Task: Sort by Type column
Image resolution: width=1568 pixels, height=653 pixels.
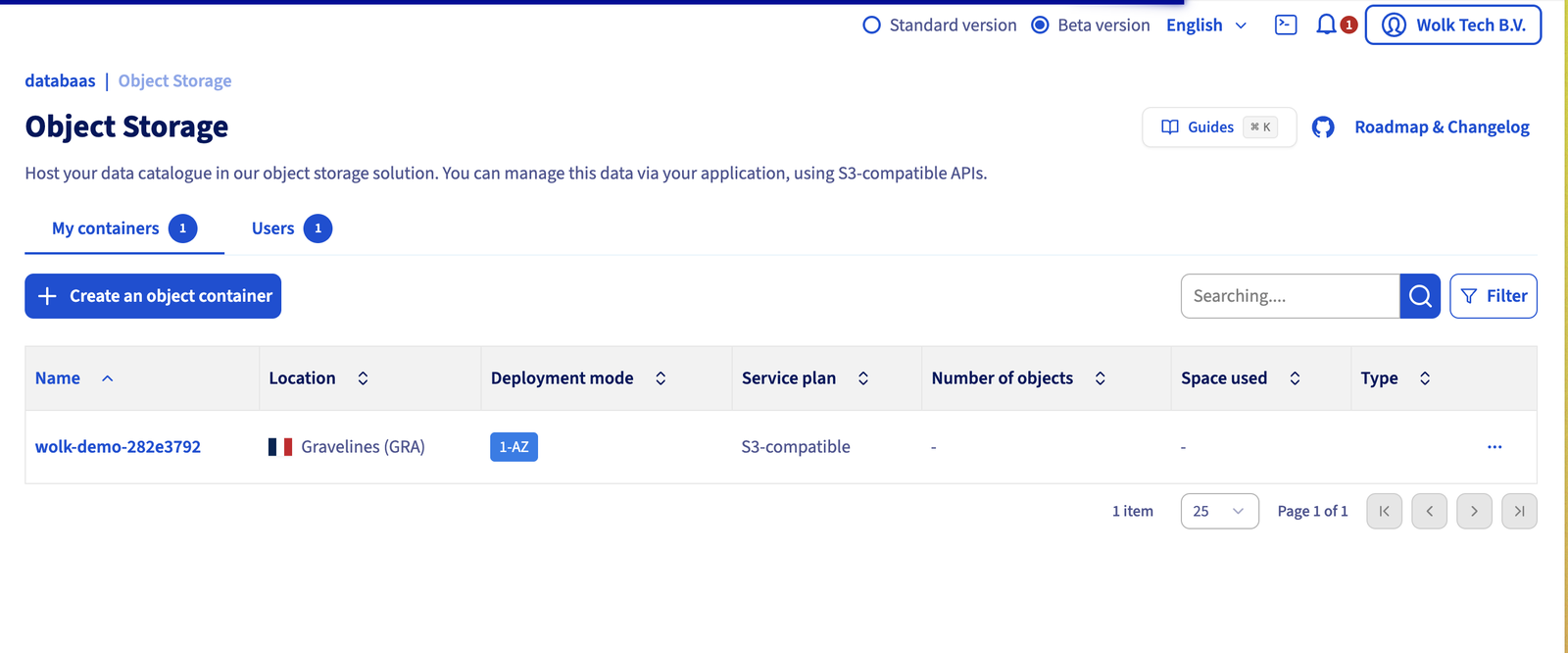Action: (1425, 378)
